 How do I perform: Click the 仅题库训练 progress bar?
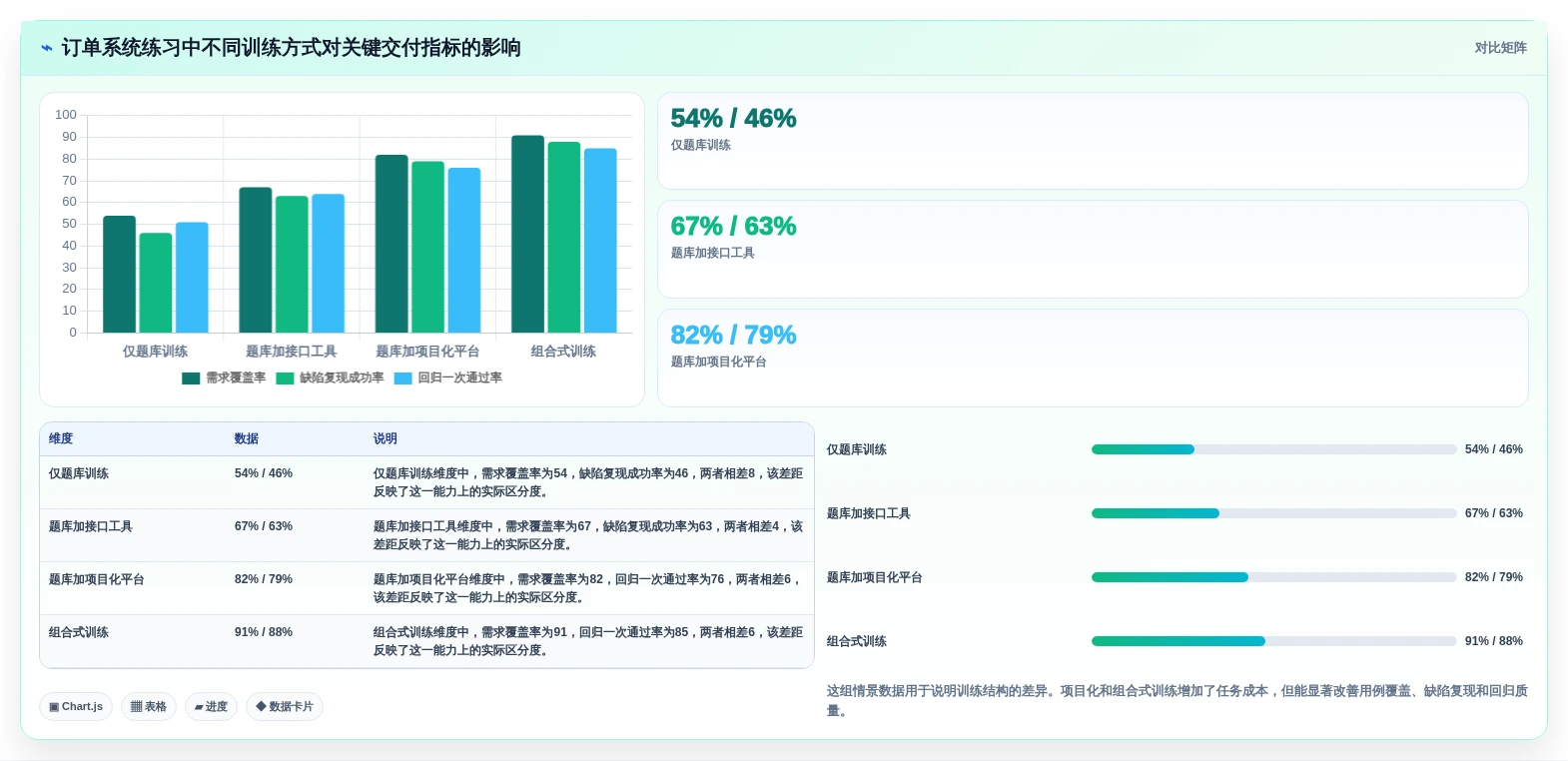tap(1273, 449)
